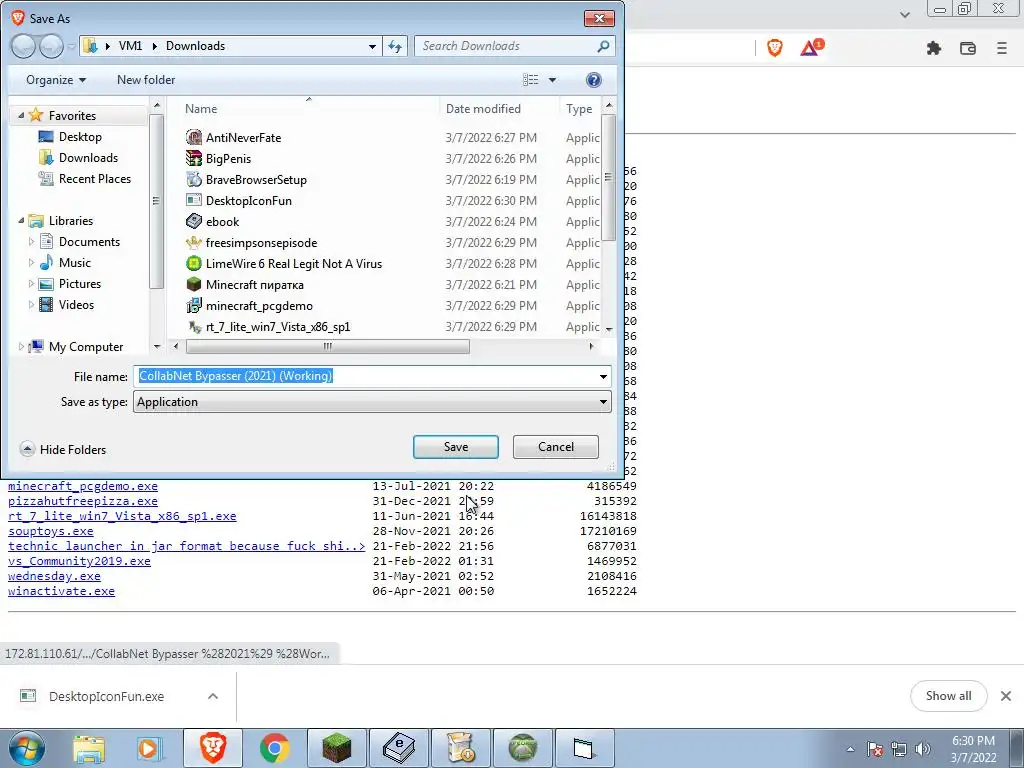1024x768 pixels.
Task: Click the Forward arrow in Save As dialog
Action: pos(51,46)
